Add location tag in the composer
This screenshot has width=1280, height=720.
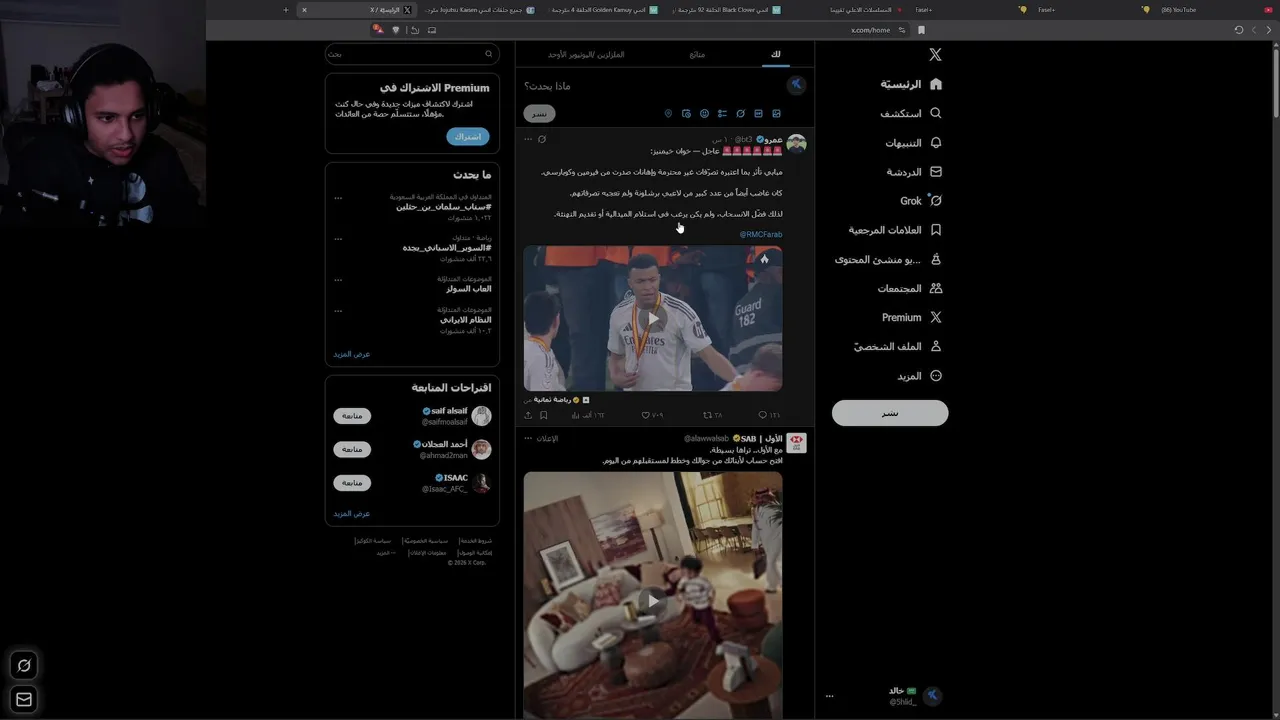coord(668,114)
